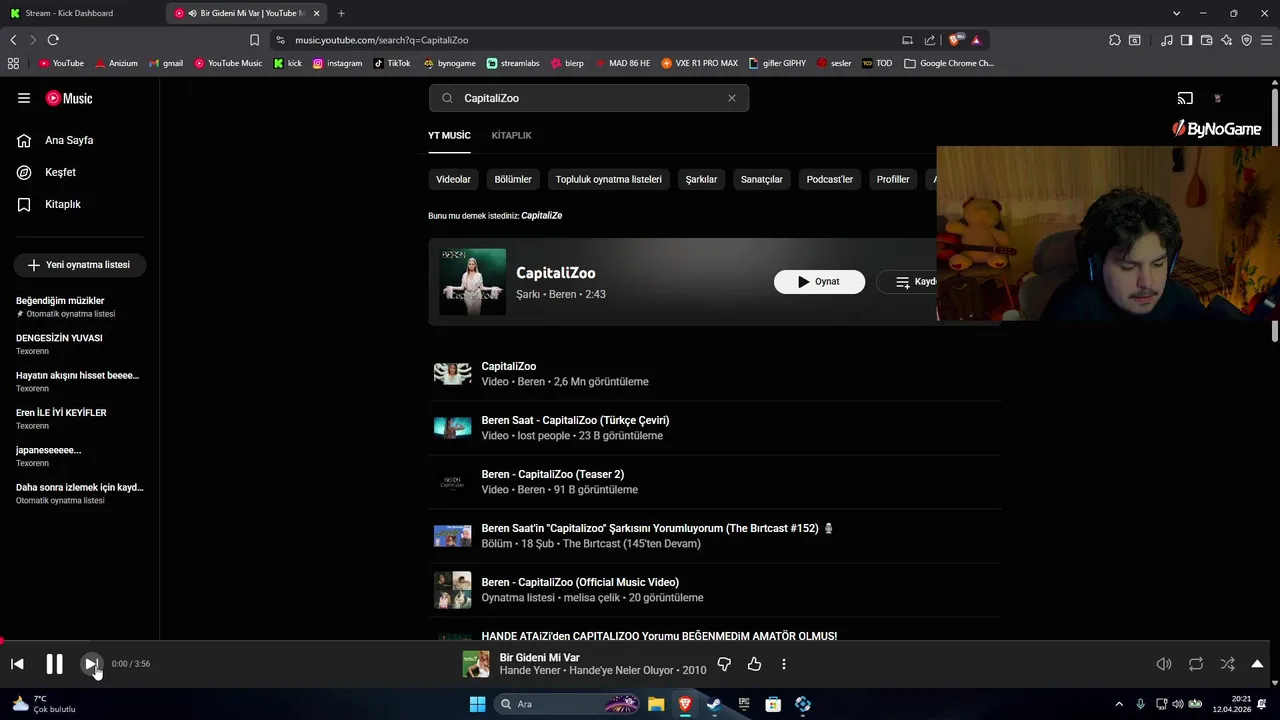Open Beğendiğim müzikler playlist
Image resolution: width=1280 pixels, height=720 pixels.
tap(79, 307)
